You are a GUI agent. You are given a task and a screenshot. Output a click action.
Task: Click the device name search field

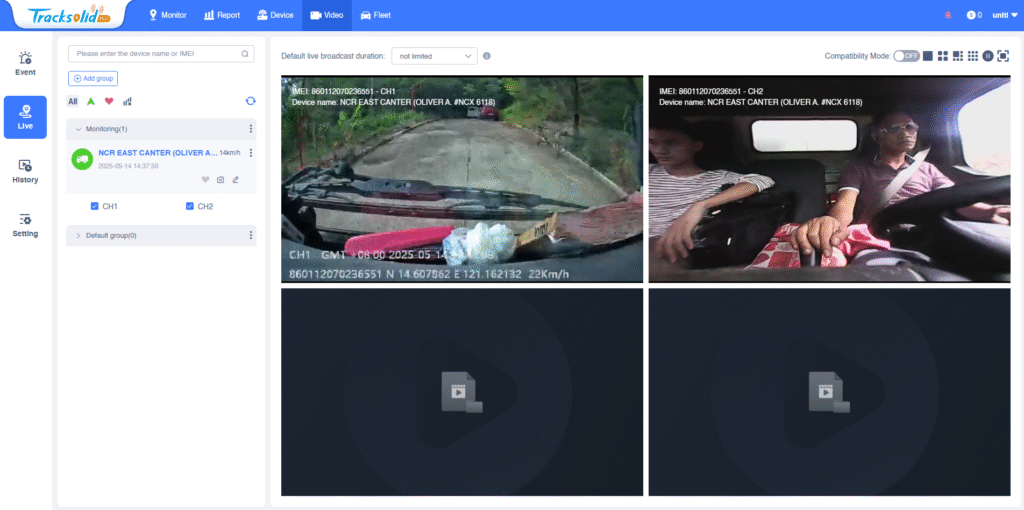(x=156, y=53)
